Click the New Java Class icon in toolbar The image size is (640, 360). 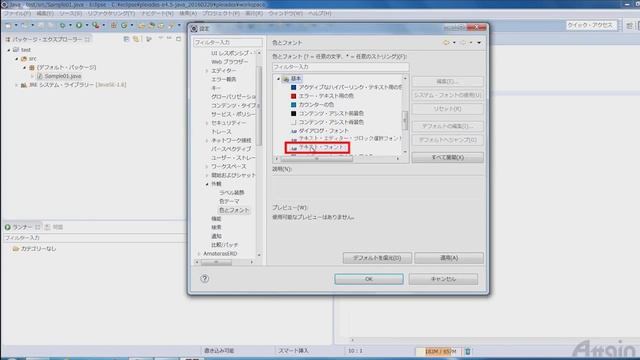[124, 25]
